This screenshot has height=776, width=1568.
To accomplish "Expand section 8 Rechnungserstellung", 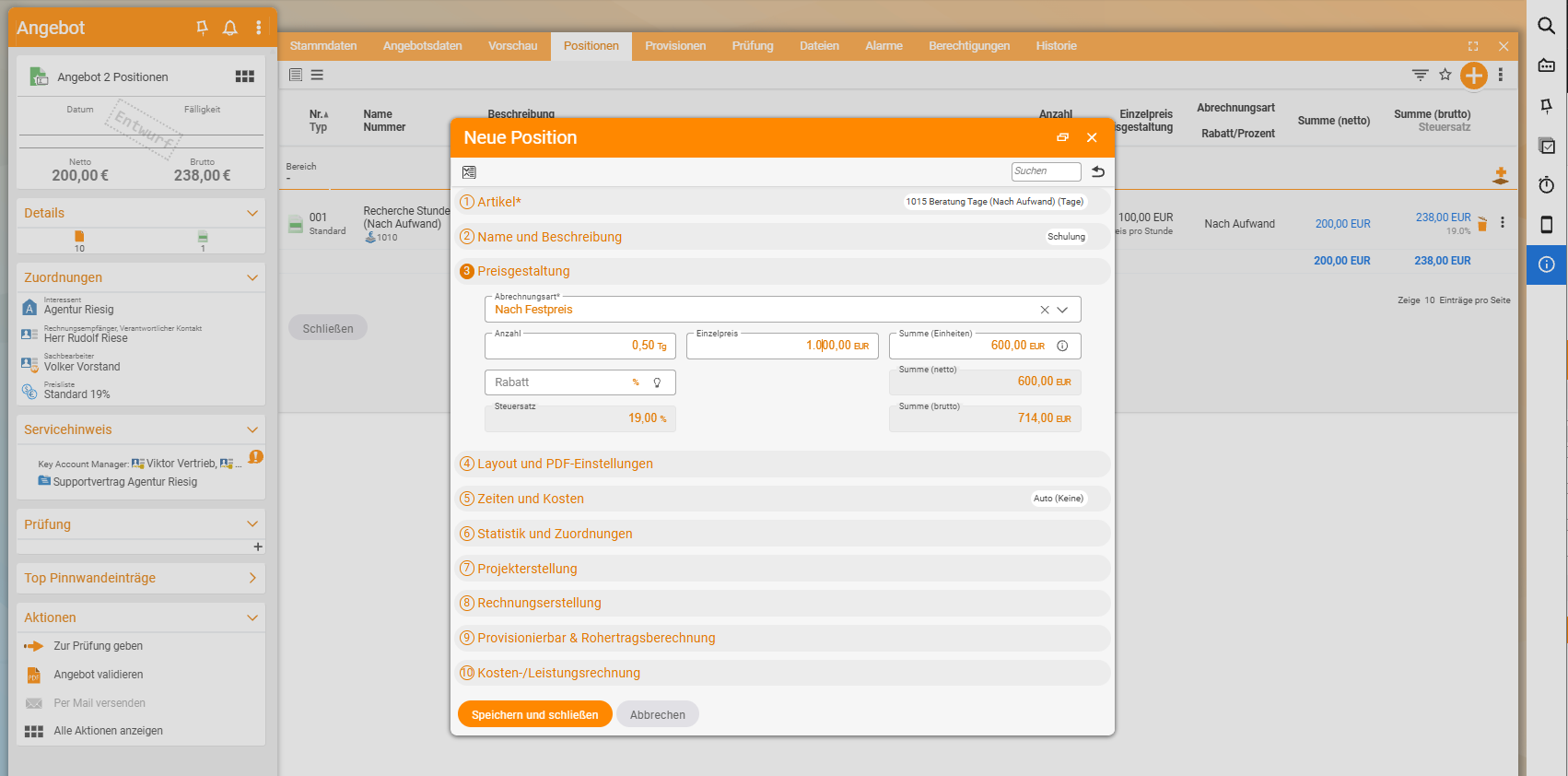I will point(782,603).
